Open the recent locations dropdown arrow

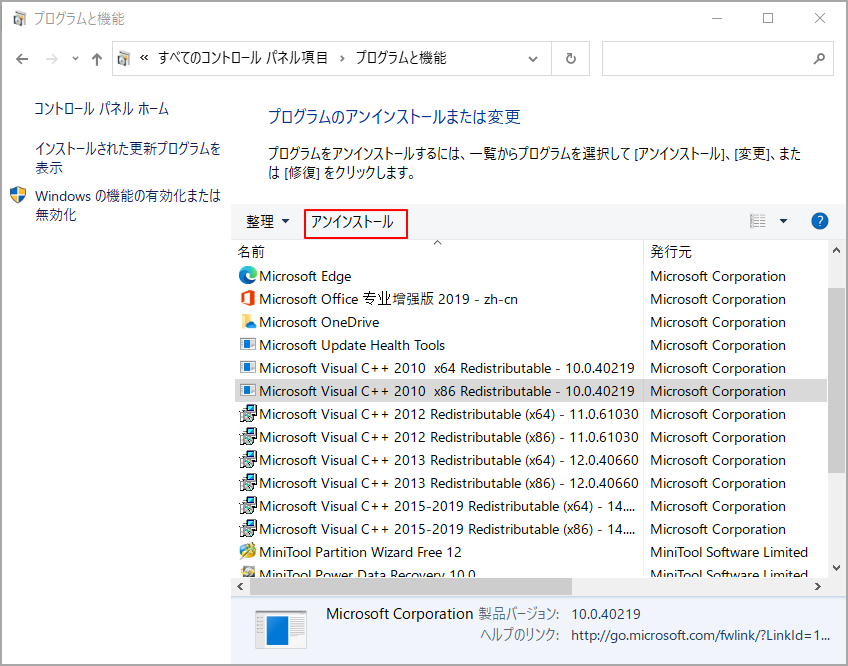click(x=75, y=58)
